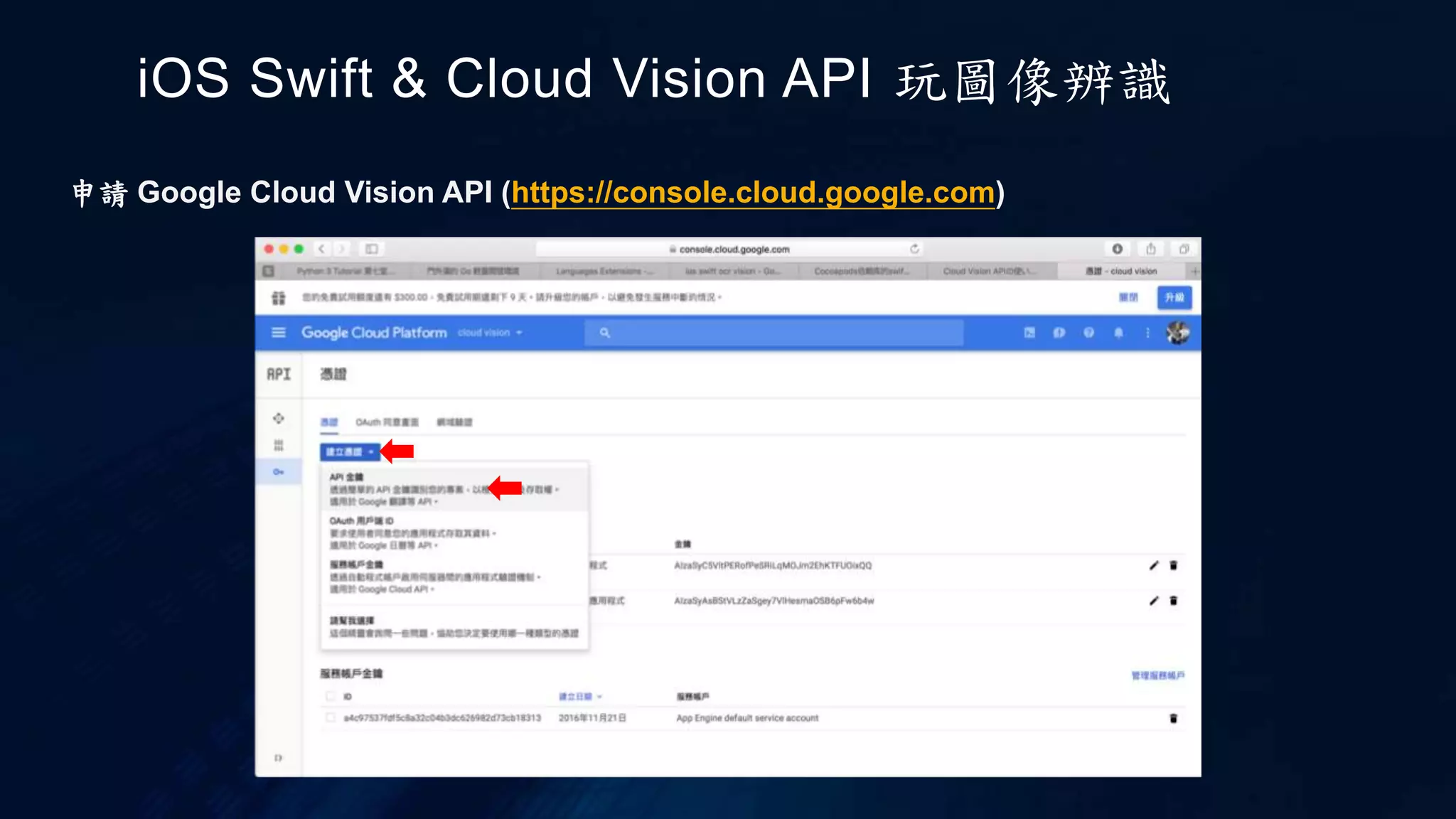This screenshot has width=1456, height=819.
Task: Open the Safari downloads icon
Action: click(1118, 249)
